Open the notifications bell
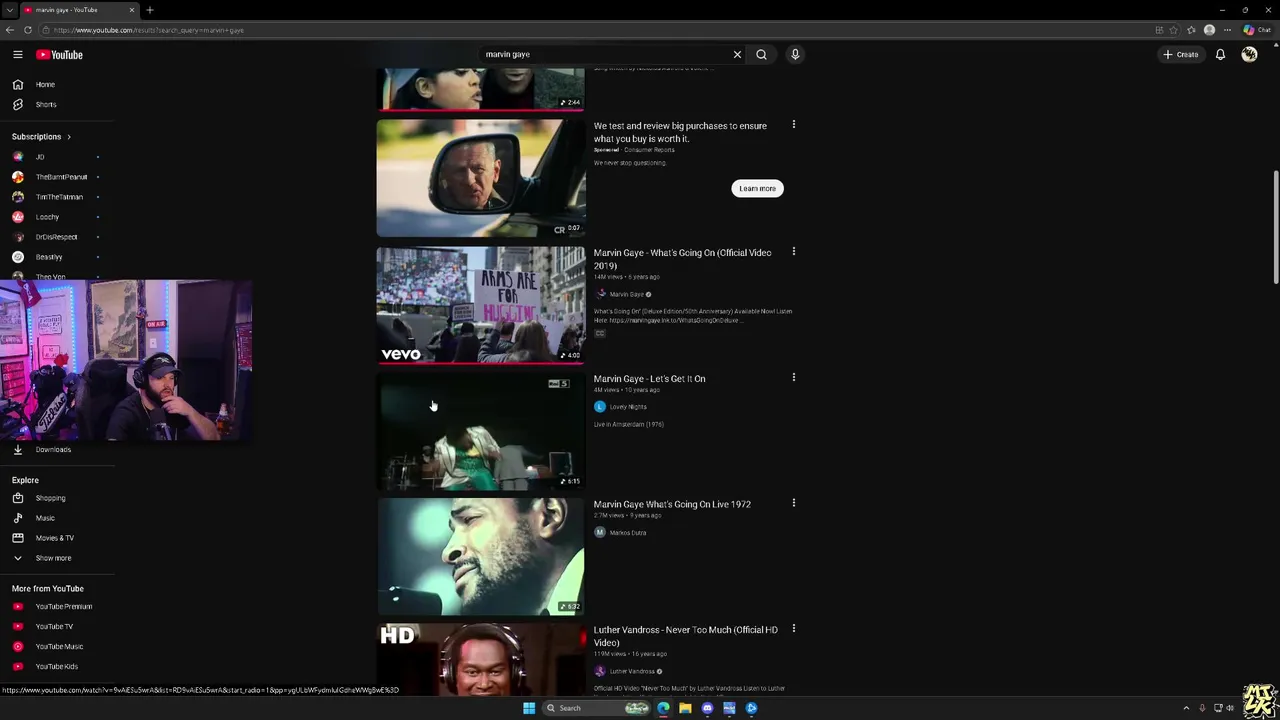1280x720 pixels. pos(1220,54)
